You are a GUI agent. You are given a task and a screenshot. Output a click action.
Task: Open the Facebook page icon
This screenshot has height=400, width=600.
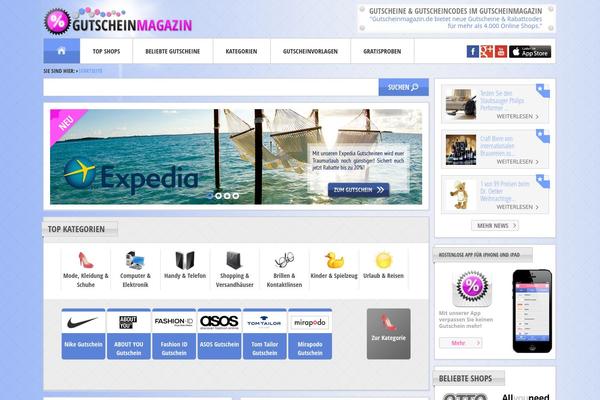point(473,51)
